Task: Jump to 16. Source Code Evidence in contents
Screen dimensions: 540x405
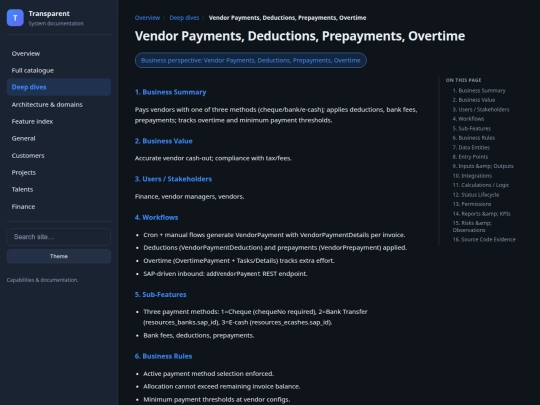Action: [484, 239]
